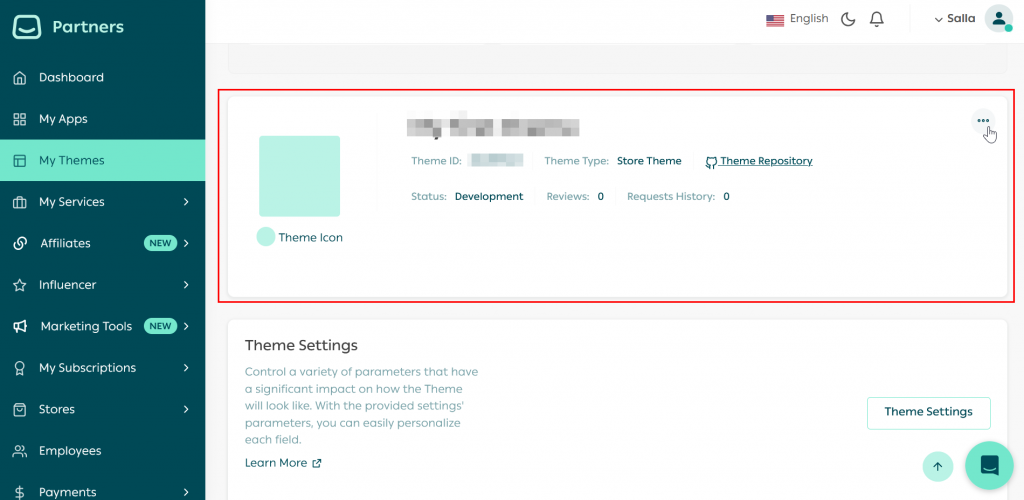Image resolution: width=1024 pixels, height=500 pixels.
Task: Click the user profile avatar
Action: click(998, 19)
